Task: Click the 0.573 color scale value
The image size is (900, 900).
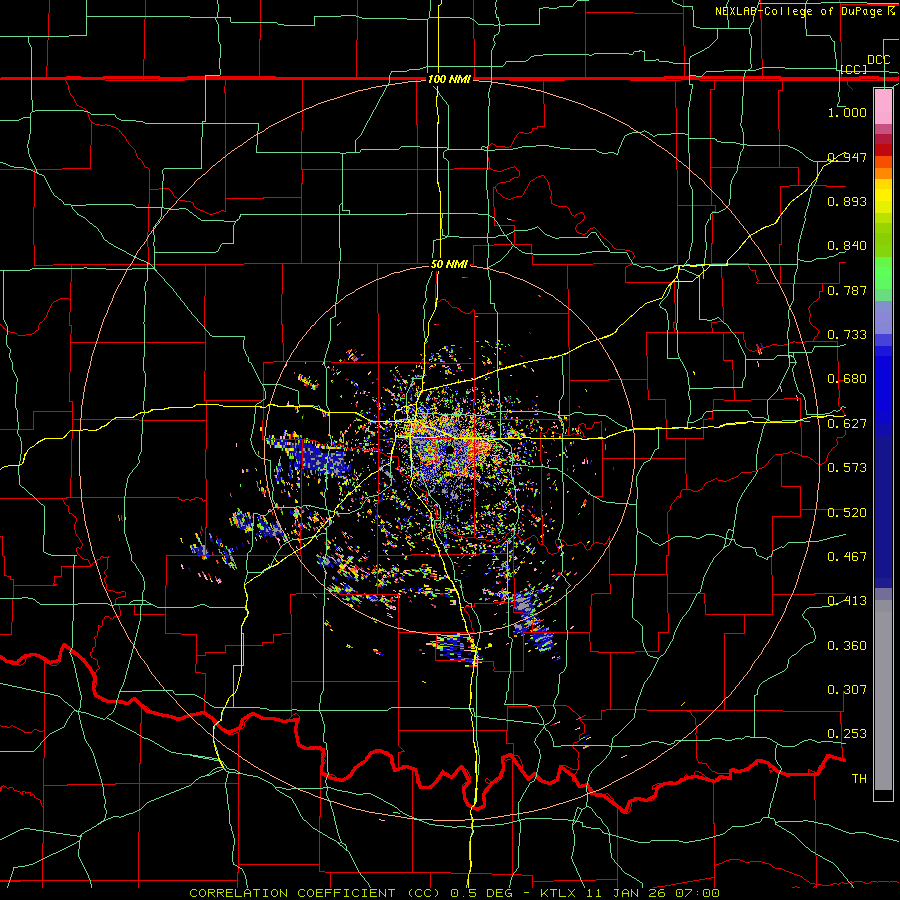Action: pos(847,468)
